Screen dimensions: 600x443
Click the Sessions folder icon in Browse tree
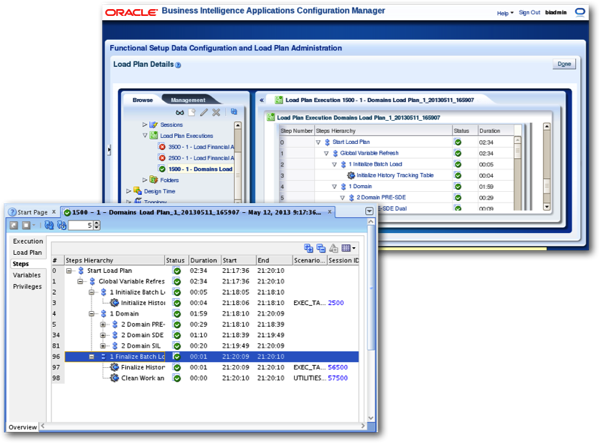coord(153,125)
